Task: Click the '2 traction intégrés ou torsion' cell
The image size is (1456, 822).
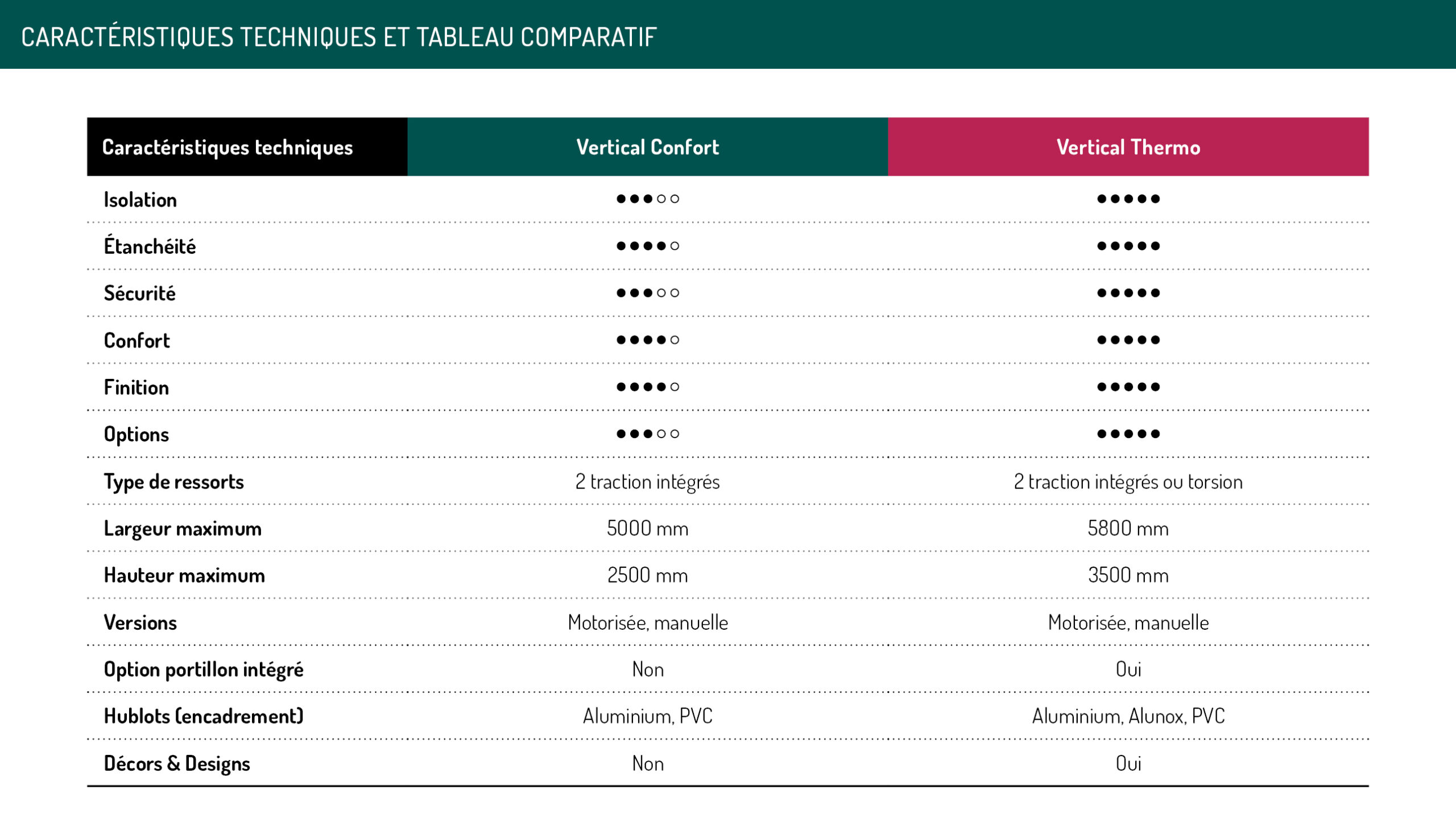Action: [x=1128, y=482]
